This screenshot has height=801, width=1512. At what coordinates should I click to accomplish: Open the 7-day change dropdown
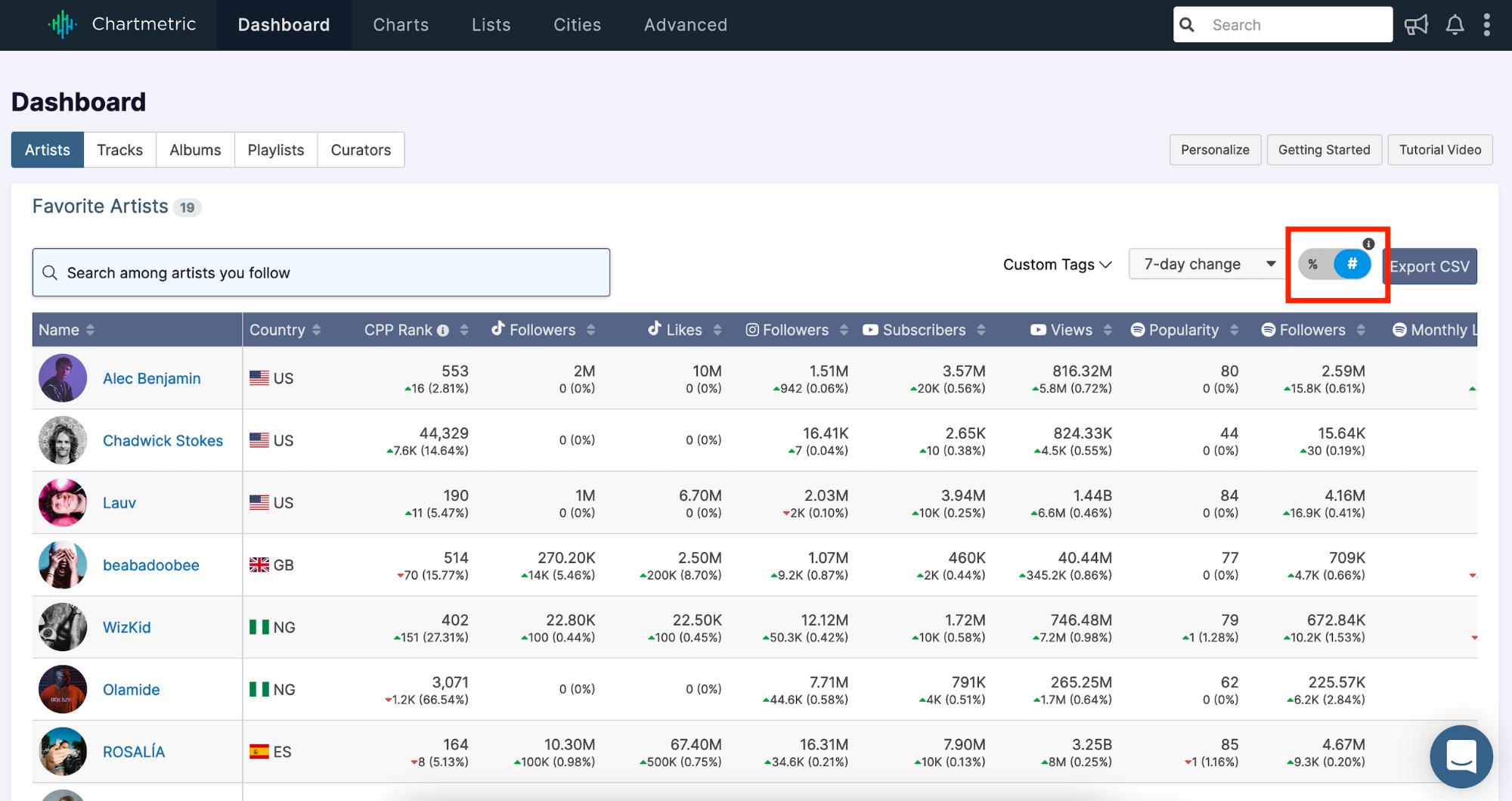(1209, 264)
